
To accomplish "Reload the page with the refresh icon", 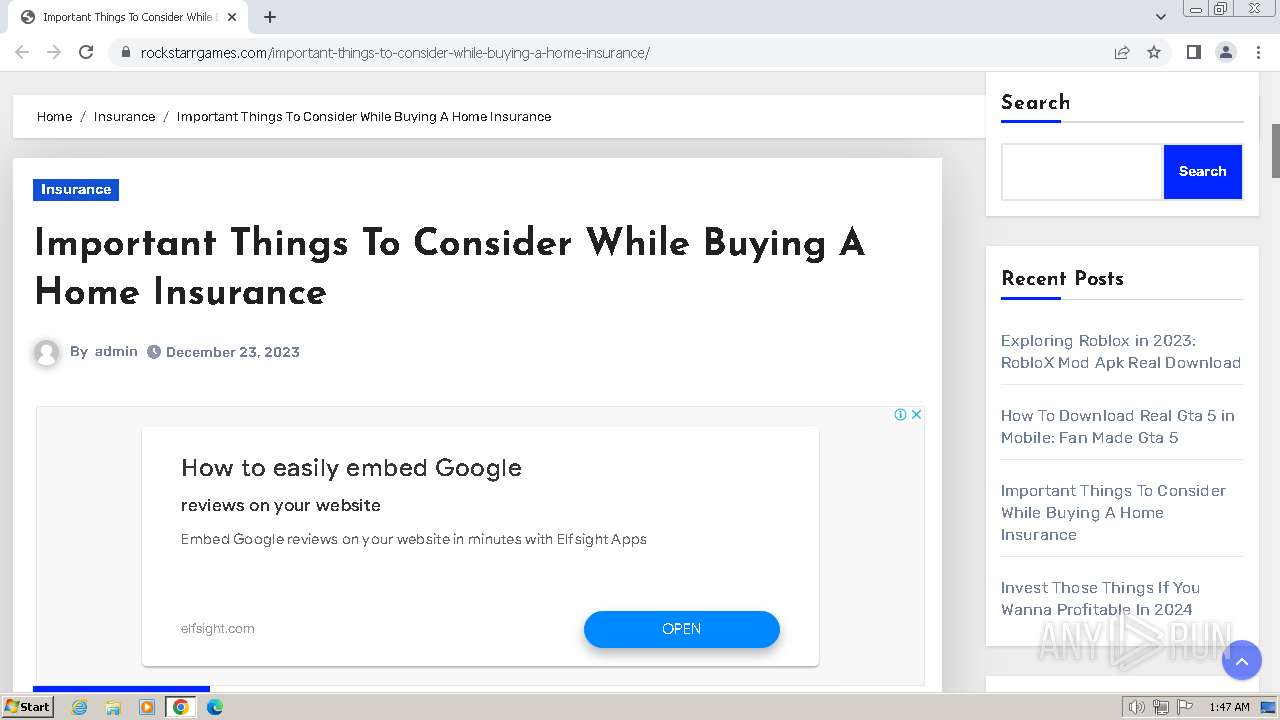I will pyautogui.click(x=86, y=52).
